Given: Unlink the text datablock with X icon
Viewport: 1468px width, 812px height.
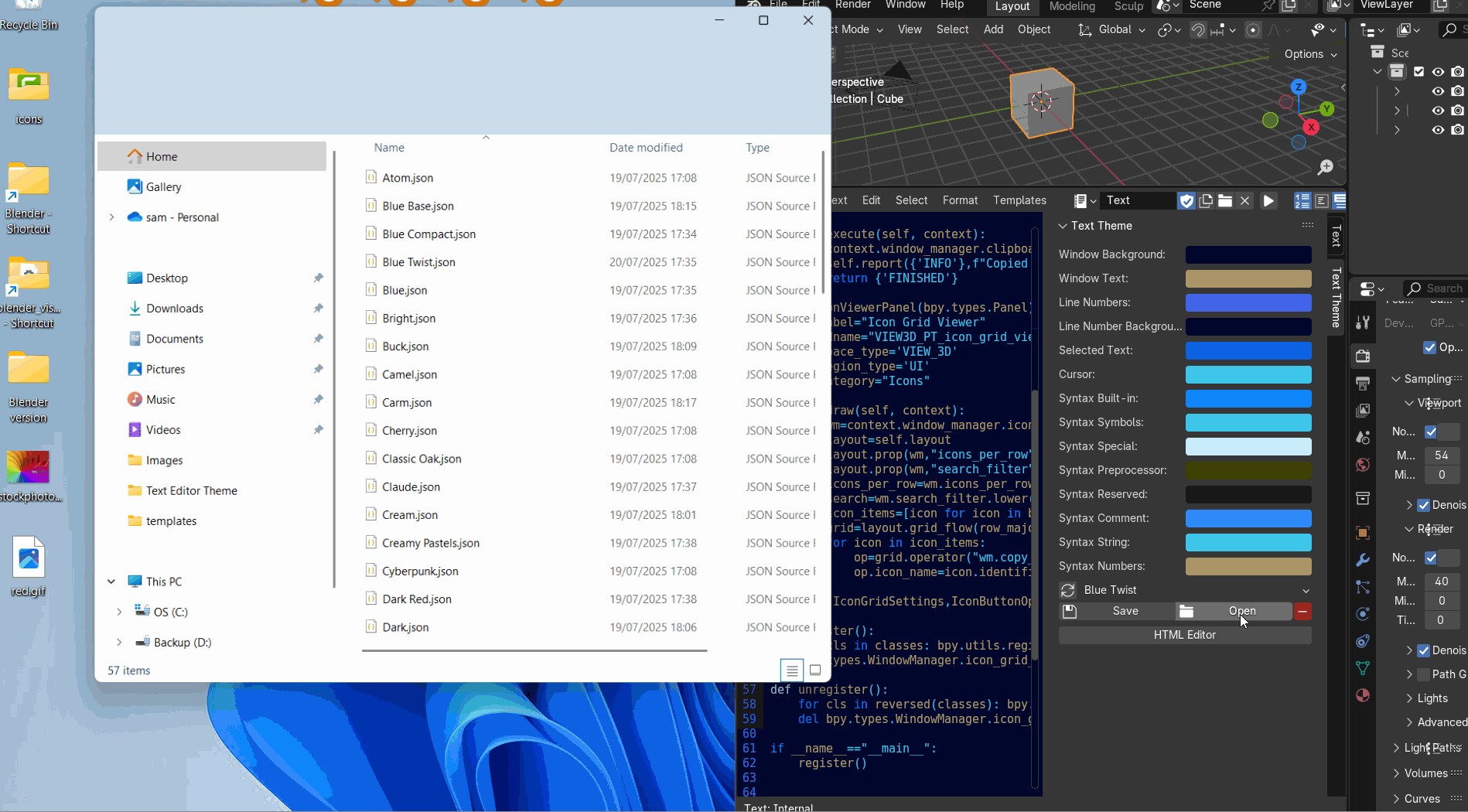Looking at the screenshot, I should [1244, 200].
